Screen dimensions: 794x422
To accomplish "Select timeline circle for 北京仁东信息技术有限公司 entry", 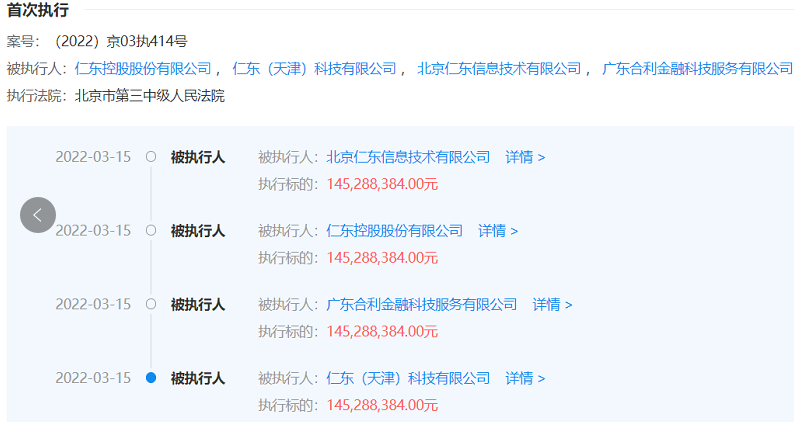I will coord(151,157).
